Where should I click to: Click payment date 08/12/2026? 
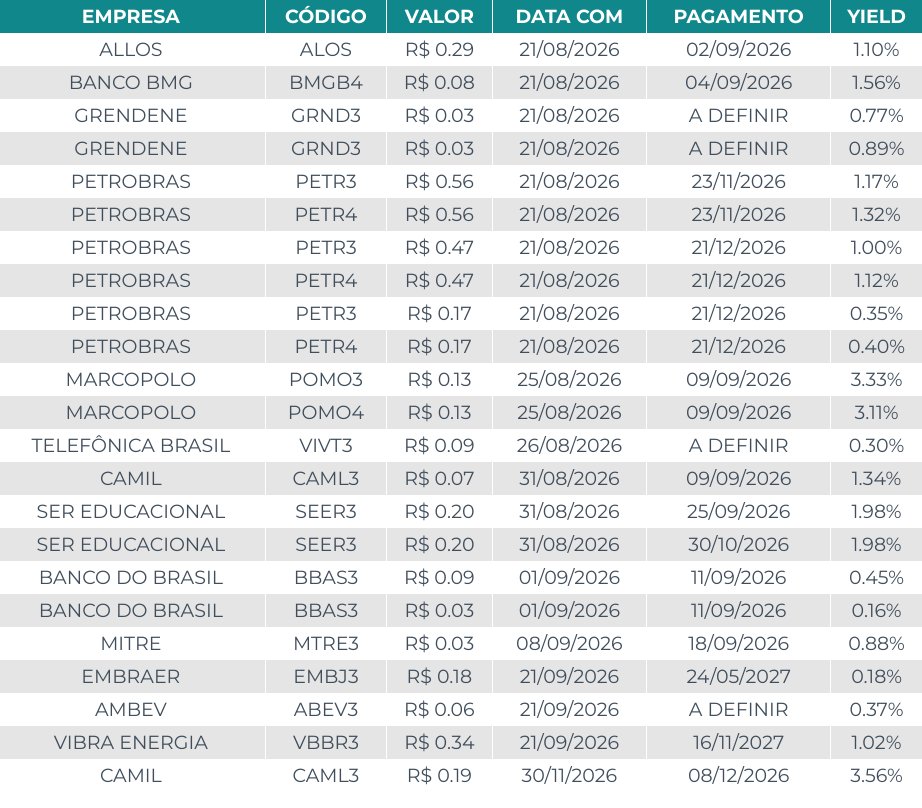(x=739, y=775)
